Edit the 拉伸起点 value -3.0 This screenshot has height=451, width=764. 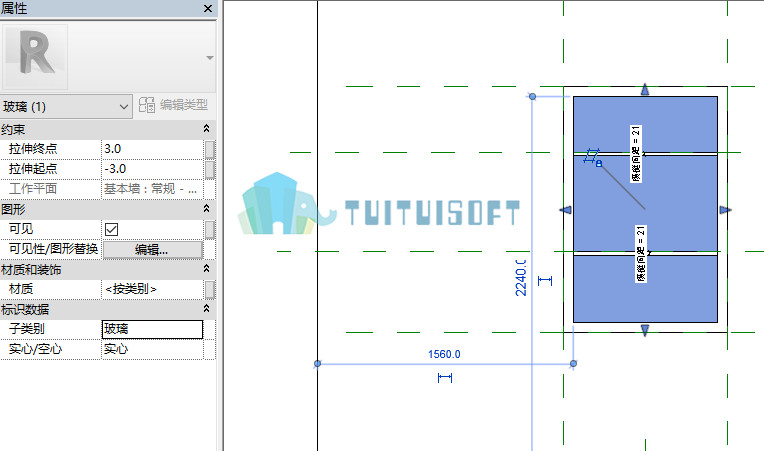click(152, 169)
